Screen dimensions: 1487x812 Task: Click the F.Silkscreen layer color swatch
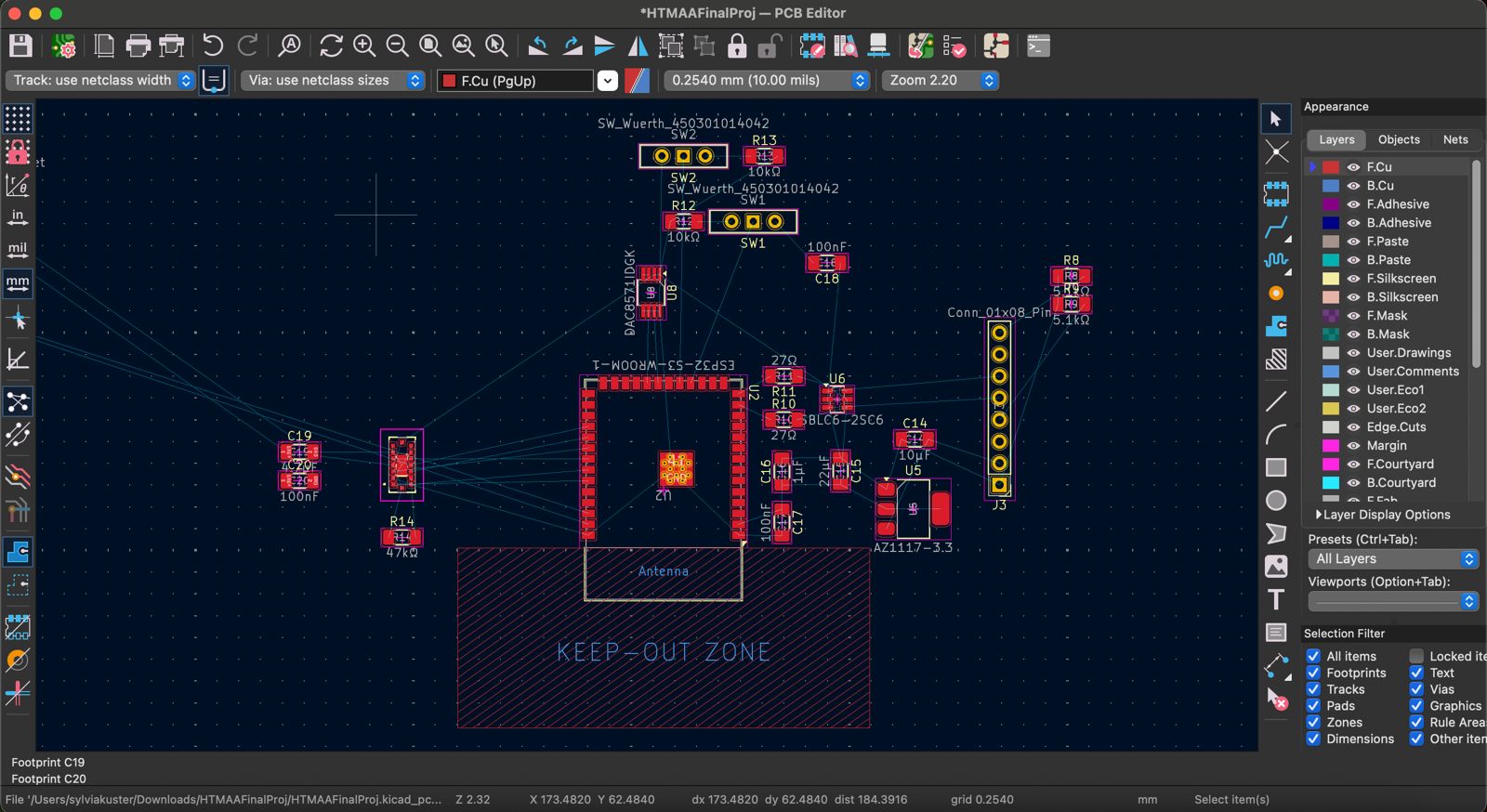coord(1331,279)
